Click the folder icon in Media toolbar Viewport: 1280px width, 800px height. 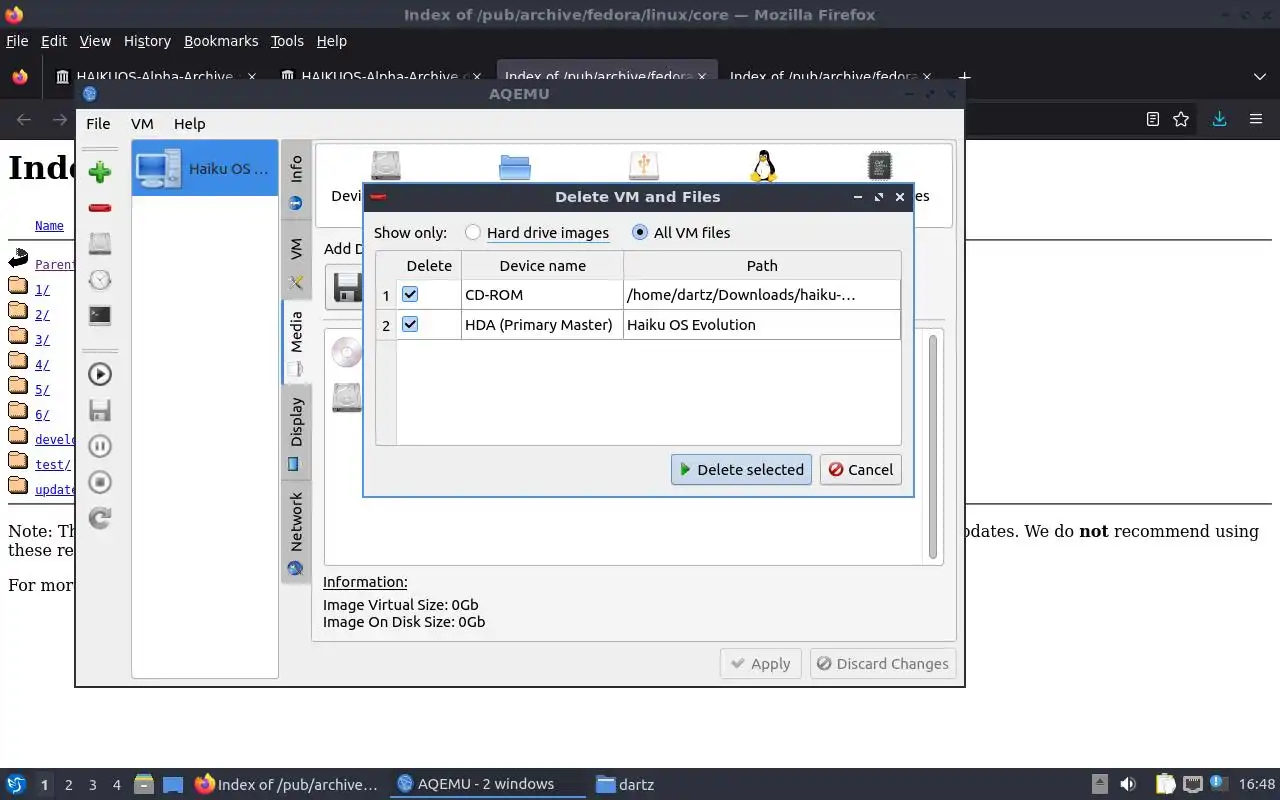point(515,167)
